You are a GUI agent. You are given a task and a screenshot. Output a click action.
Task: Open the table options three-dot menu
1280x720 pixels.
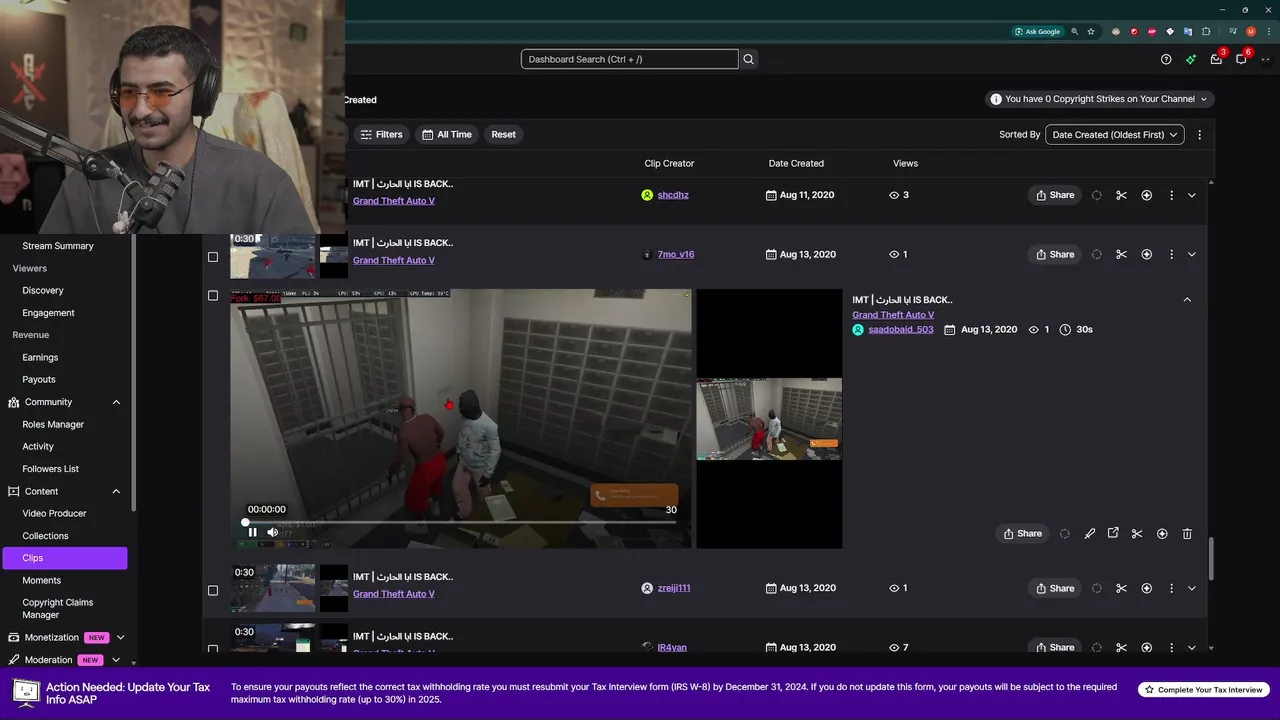pos(1199,134)
